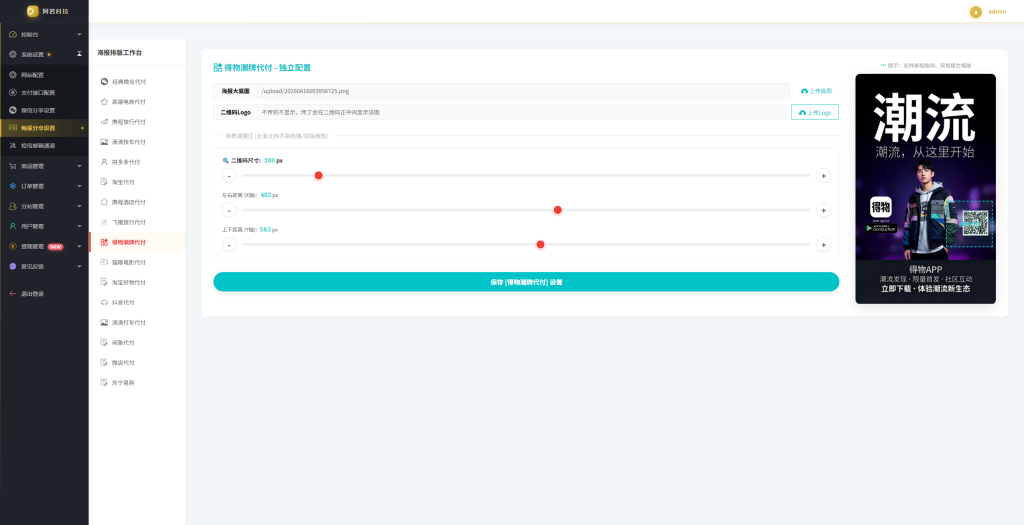The height and width of the screenshot is (525, 1024).
Task: Click magnifier icon beside 二维码尺寸
Action: 226,160
